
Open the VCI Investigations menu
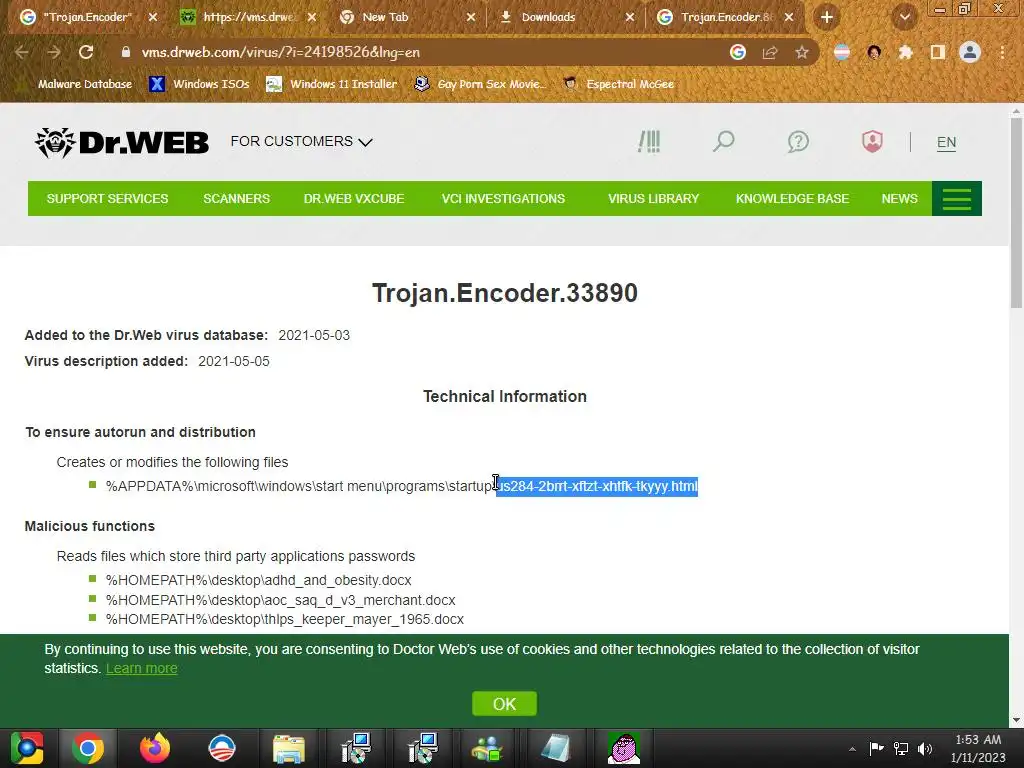coord(503,199)
